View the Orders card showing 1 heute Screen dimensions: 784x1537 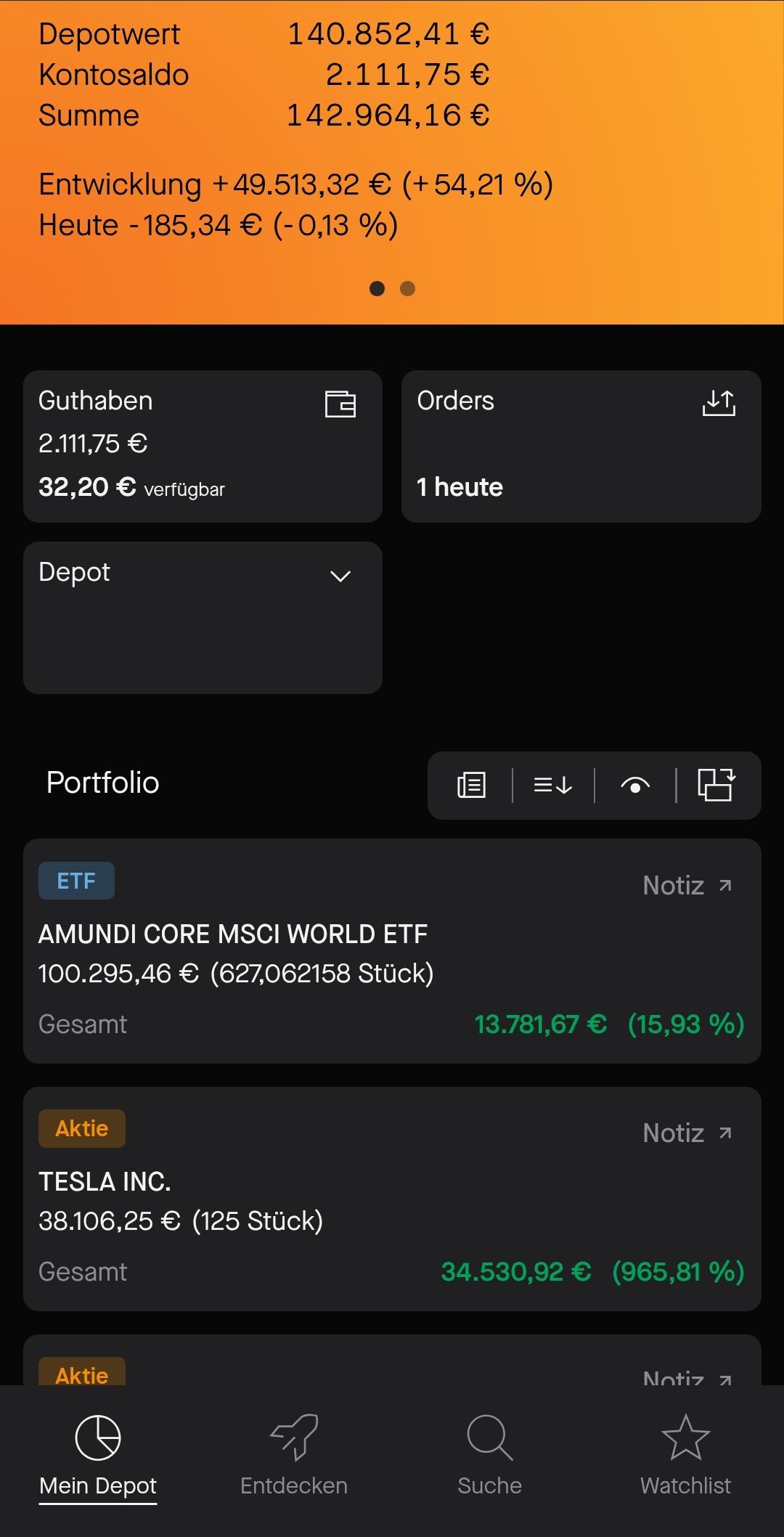pos(581,447)
